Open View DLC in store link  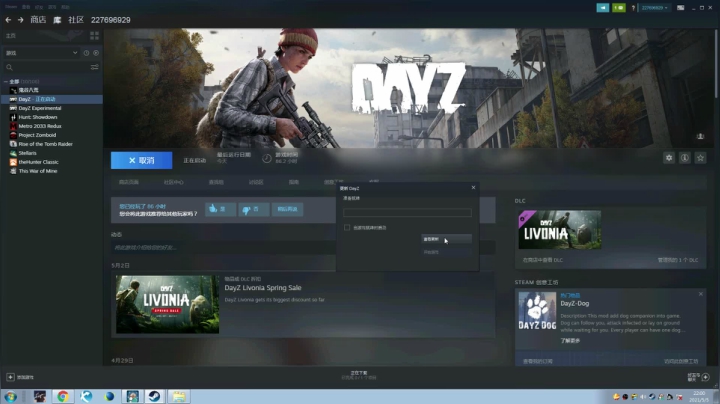(543, 260)
